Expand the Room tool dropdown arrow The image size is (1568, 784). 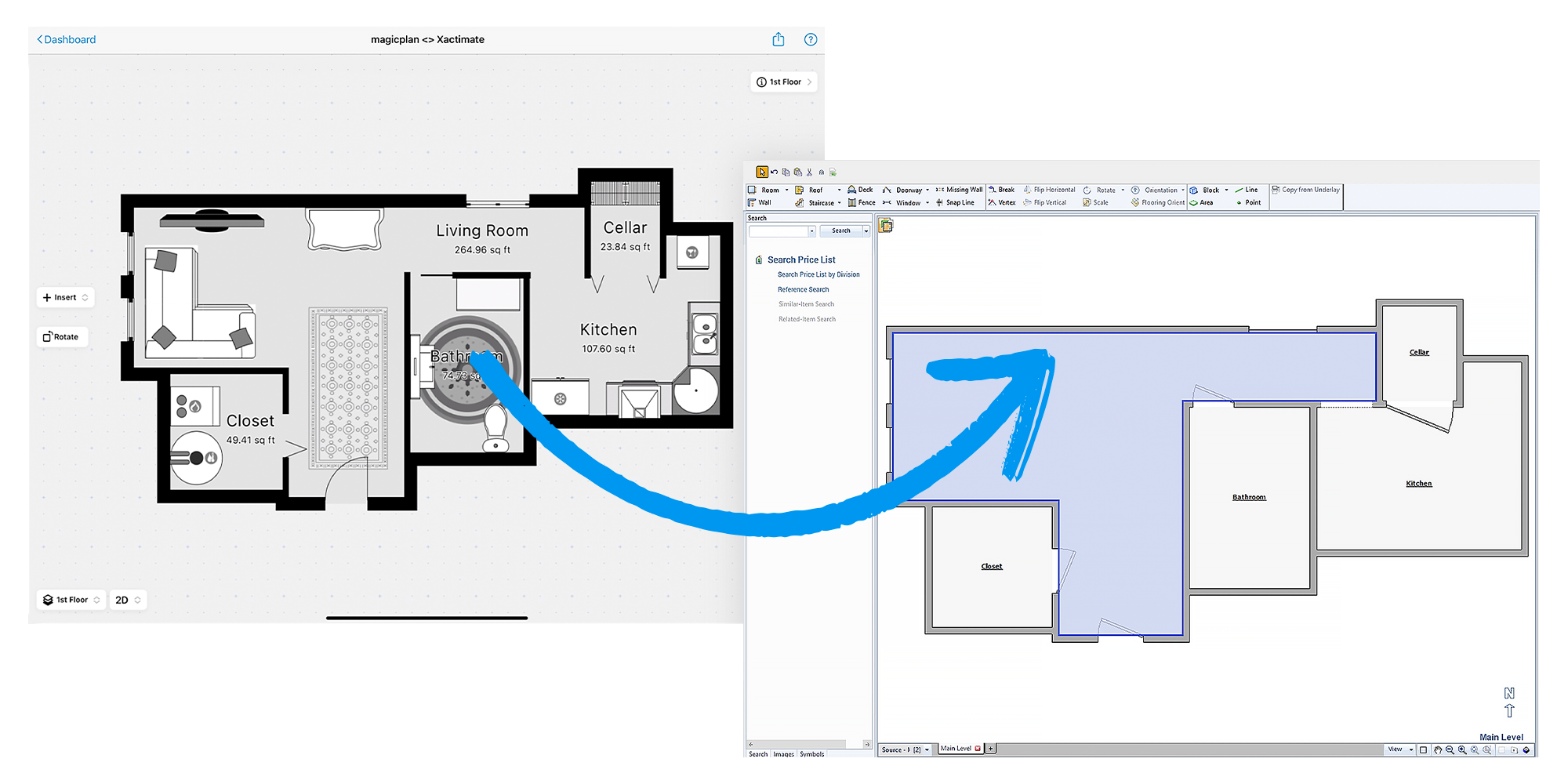pyautogui.click(x=786, y=190)
